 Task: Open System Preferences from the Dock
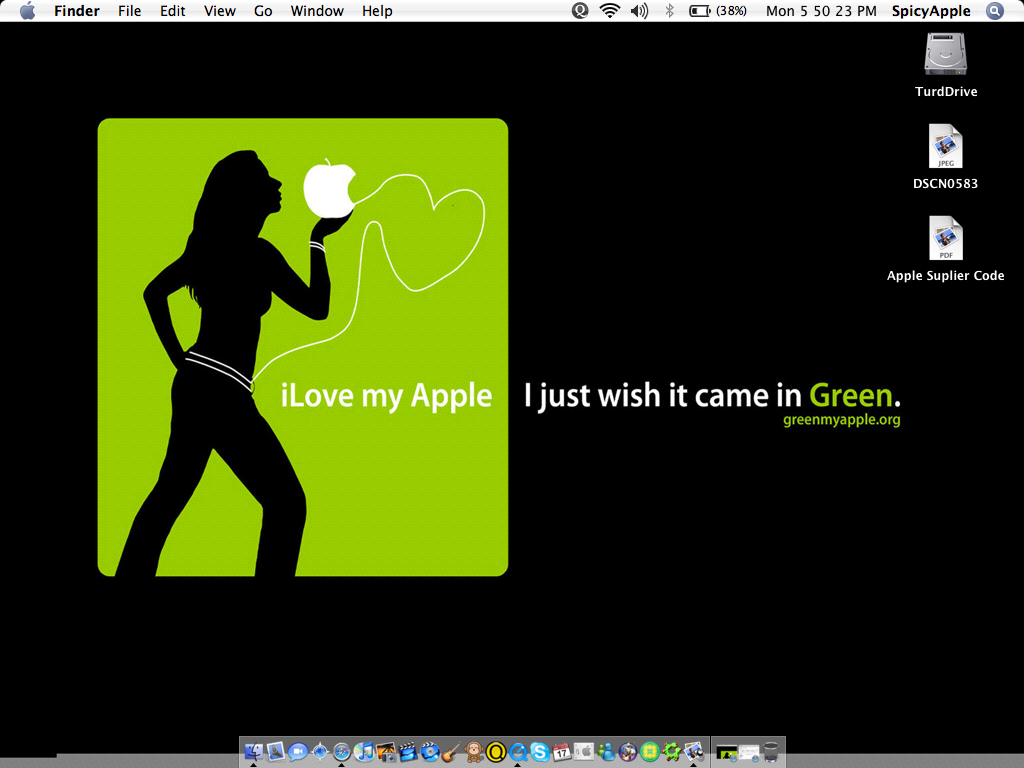click(x=584, y=752)
